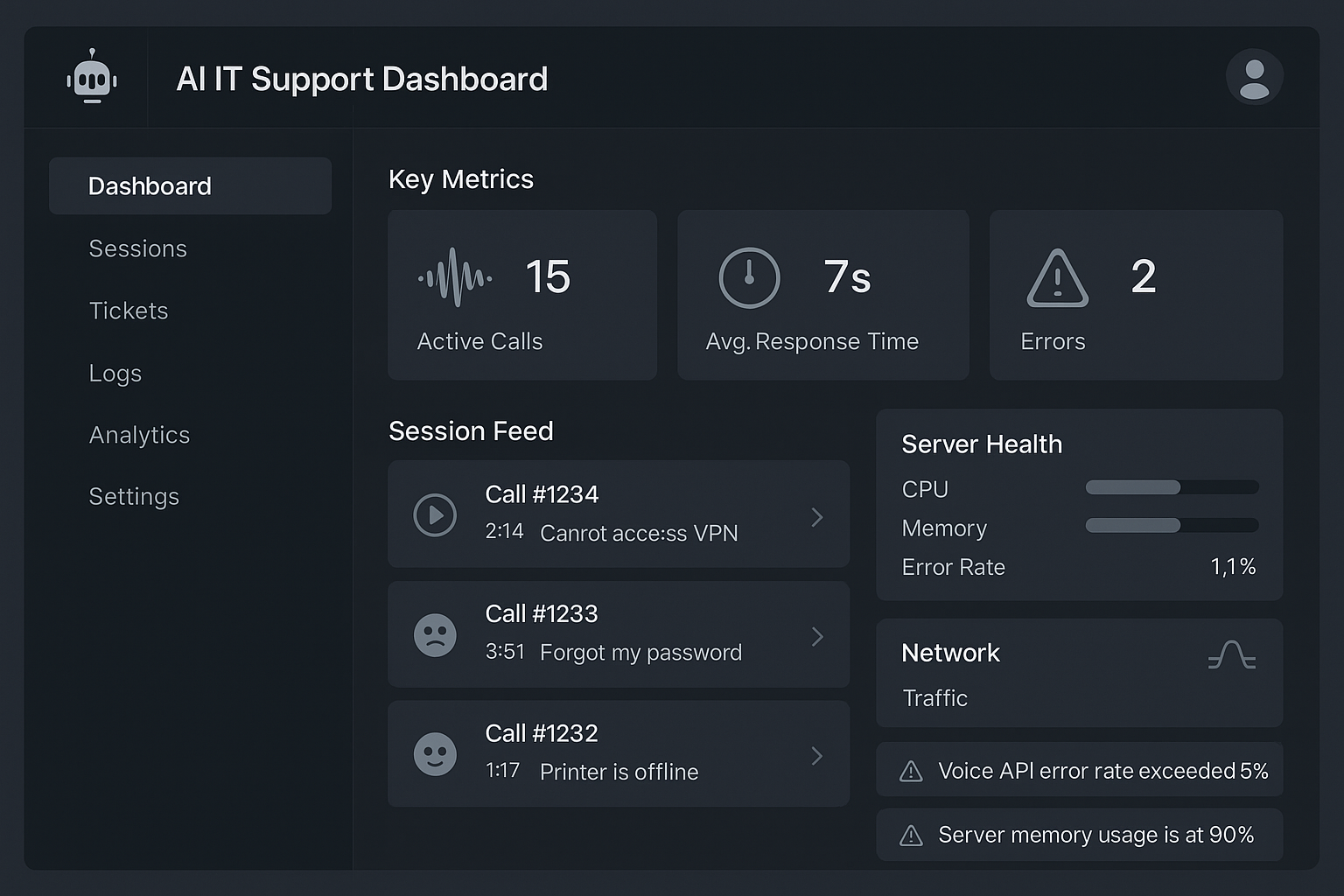Open the Settings section
Screen dimensions: 1344x896
click(134, 496)
